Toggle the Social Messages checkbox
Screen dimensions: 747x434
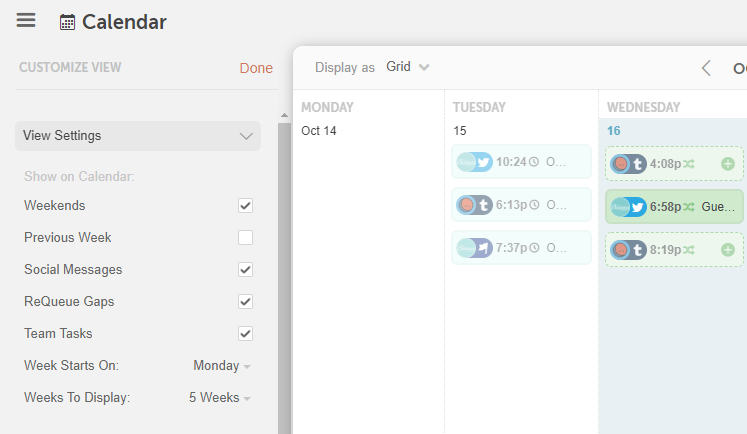pos(245,269)
